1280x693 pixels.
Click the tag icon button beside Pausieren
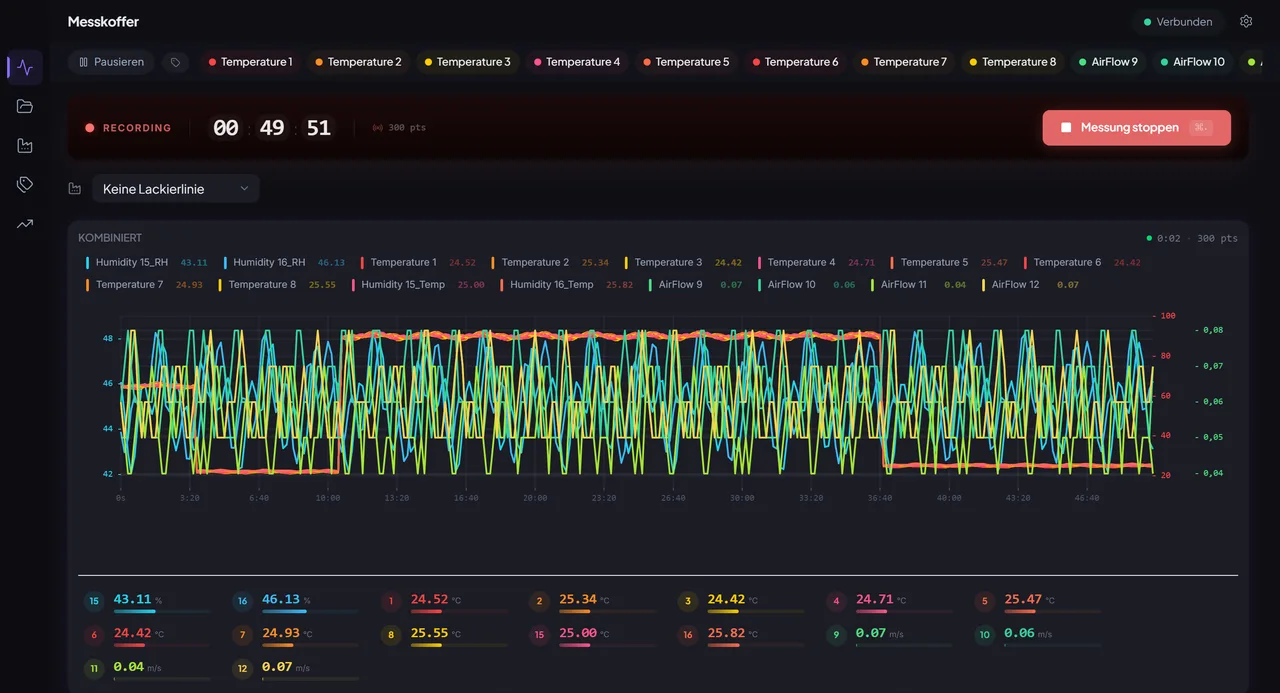pyautogui.click(x=176, y=62)
